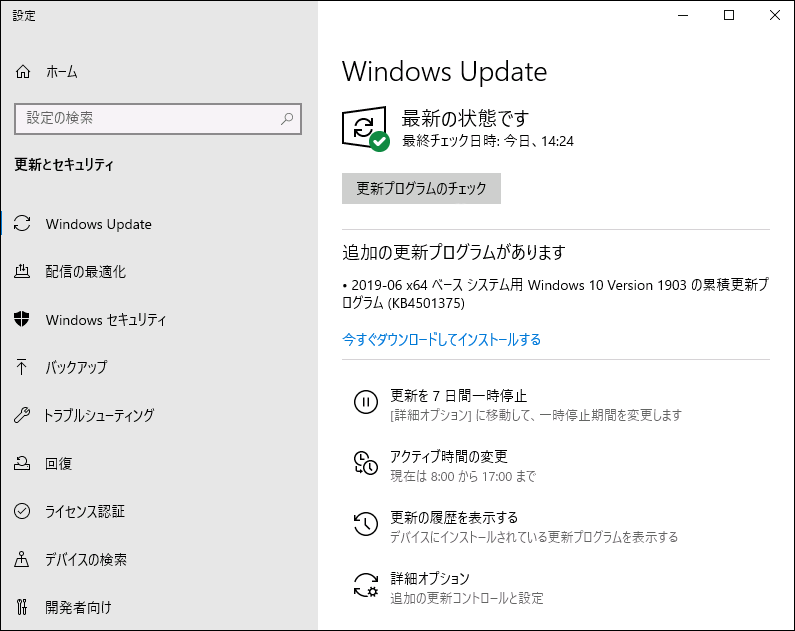Image resolution: width=795 pixels, height=631 pixels.
Task: Click the Windows Update sync arrows sidebar icon
Action: (22, 224)
